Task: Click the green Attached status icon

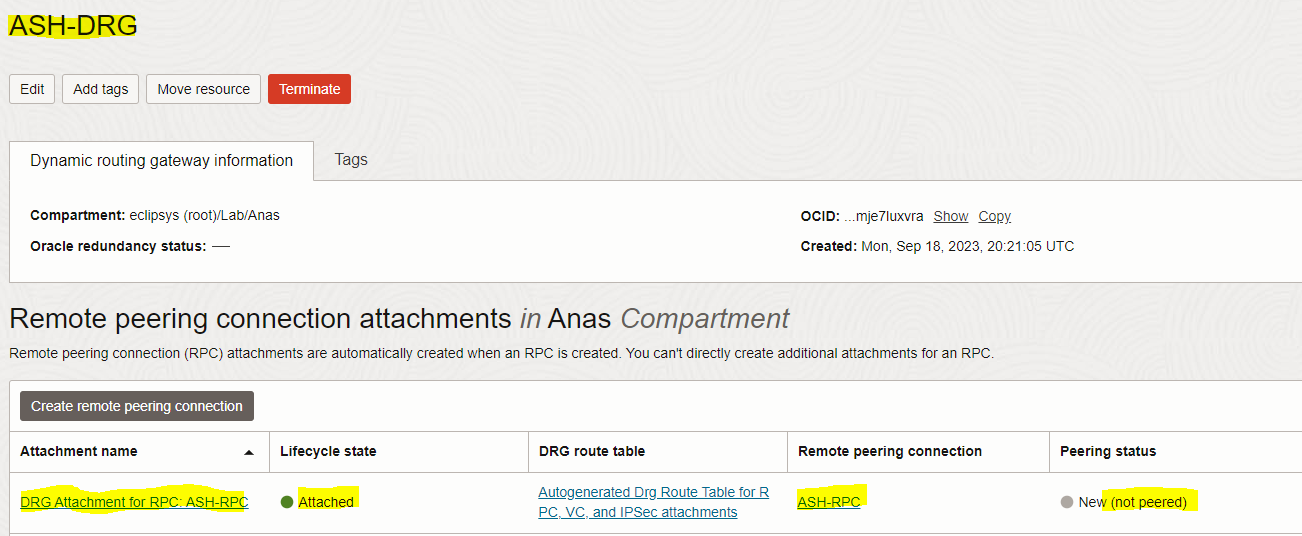Action: [287, 502]
